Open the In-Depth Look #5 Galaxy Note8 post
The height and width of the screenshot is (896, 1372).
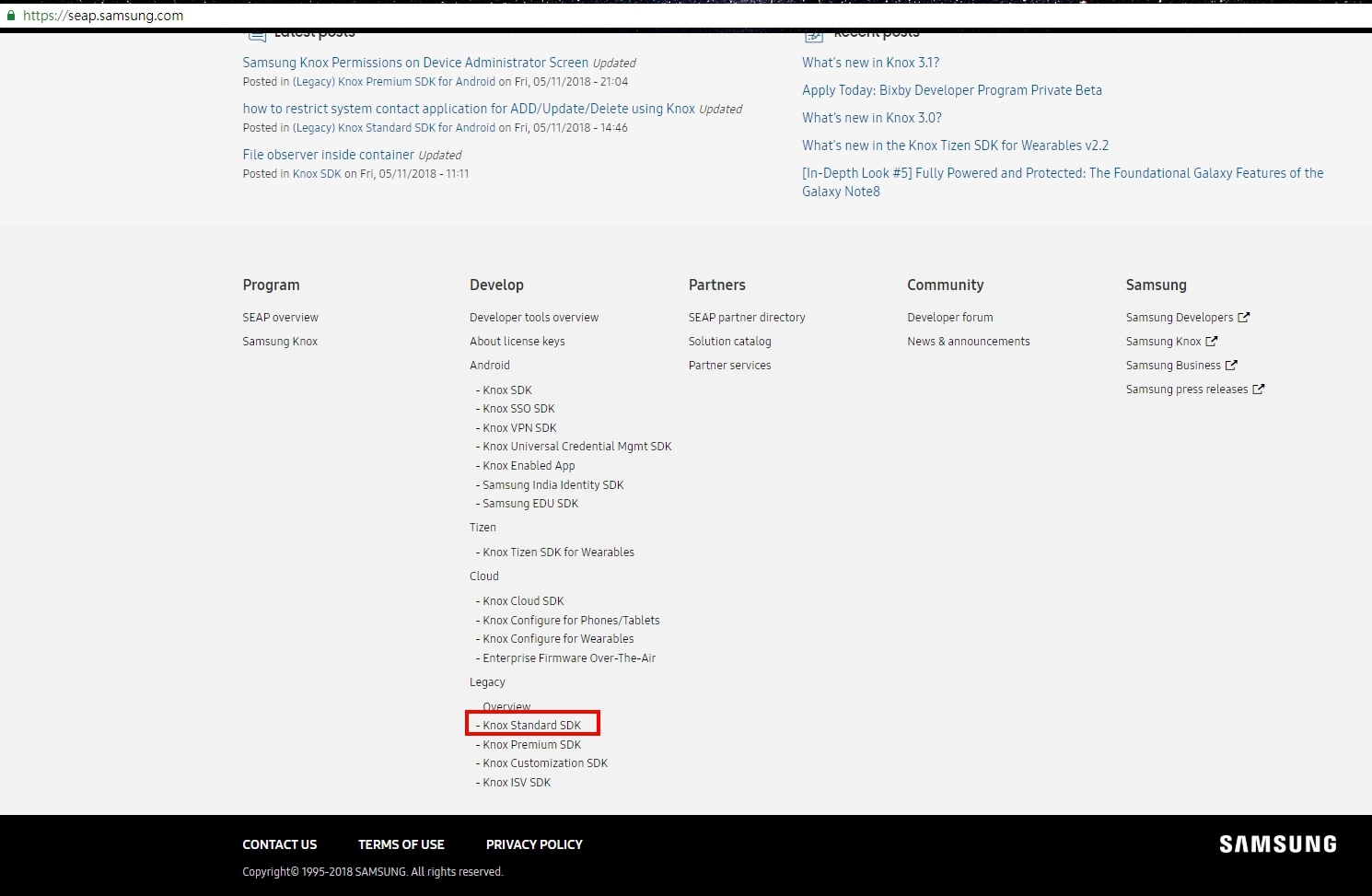[1063, 182]
